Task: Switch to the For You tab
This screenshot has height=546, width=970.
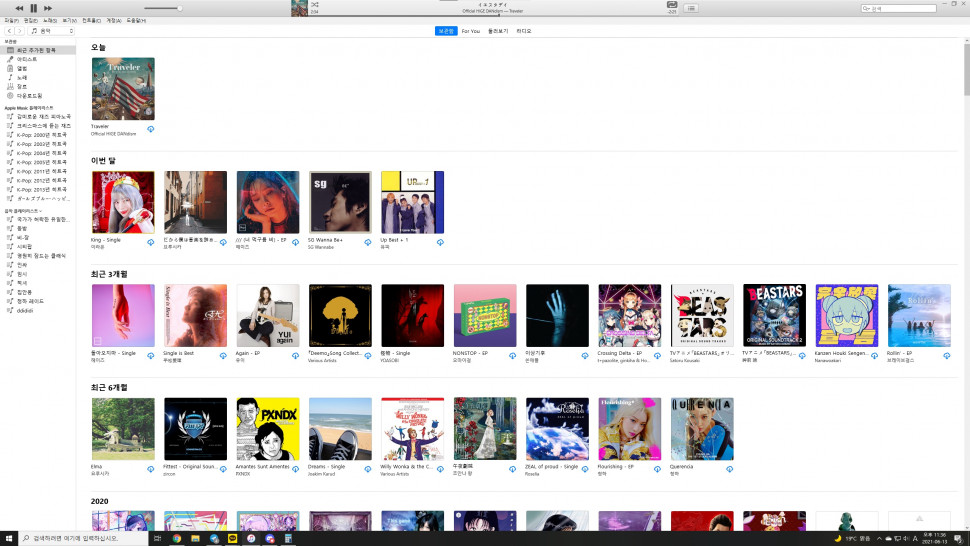Action: 471,31
